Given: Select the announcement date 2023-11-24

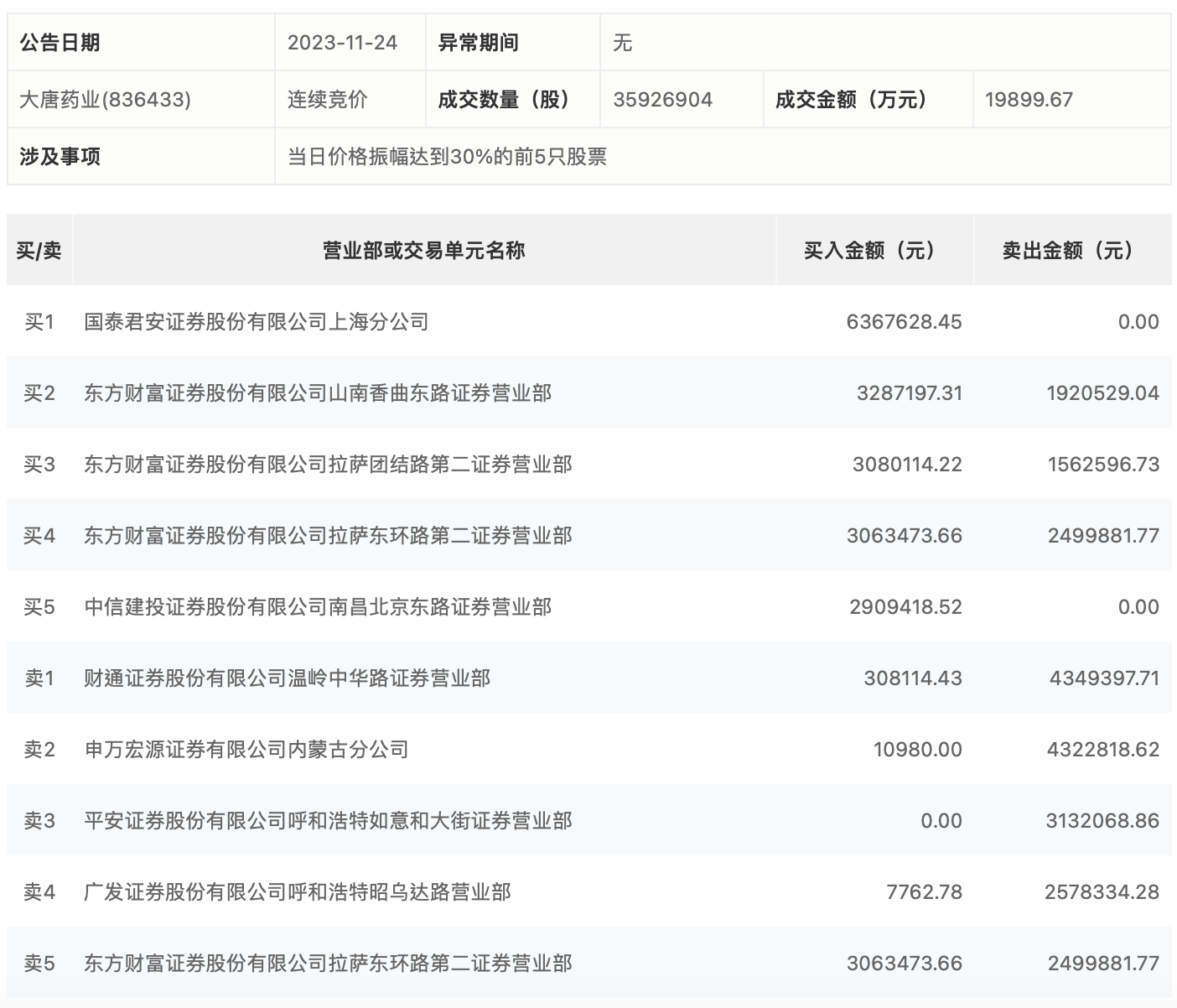Looking at the screenshot, I should pos(342,43).
